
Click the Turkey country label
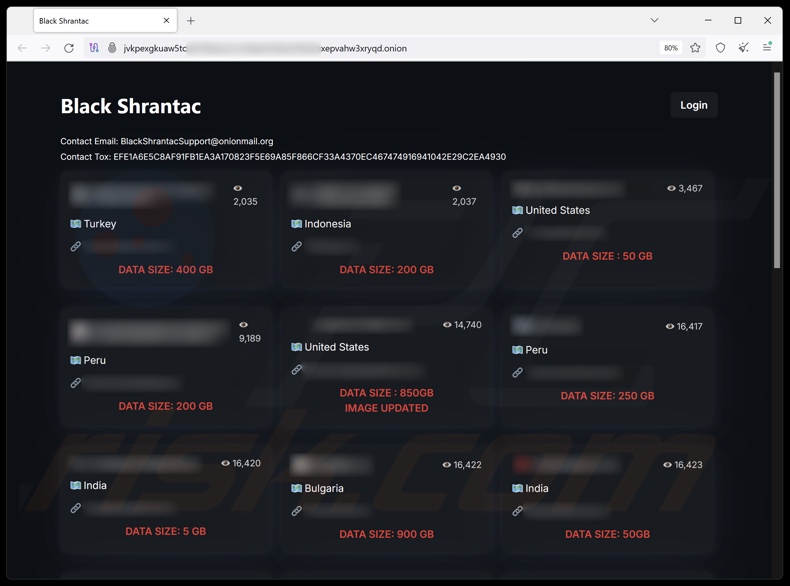[100, 224]
